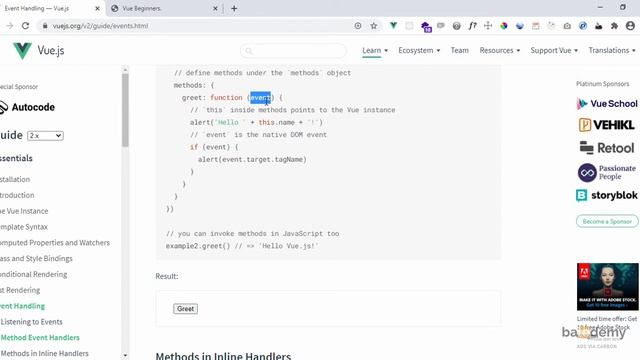Click the Greet button in Result
The width and height of the screenshot is (640, 360).
click(185, 309)
